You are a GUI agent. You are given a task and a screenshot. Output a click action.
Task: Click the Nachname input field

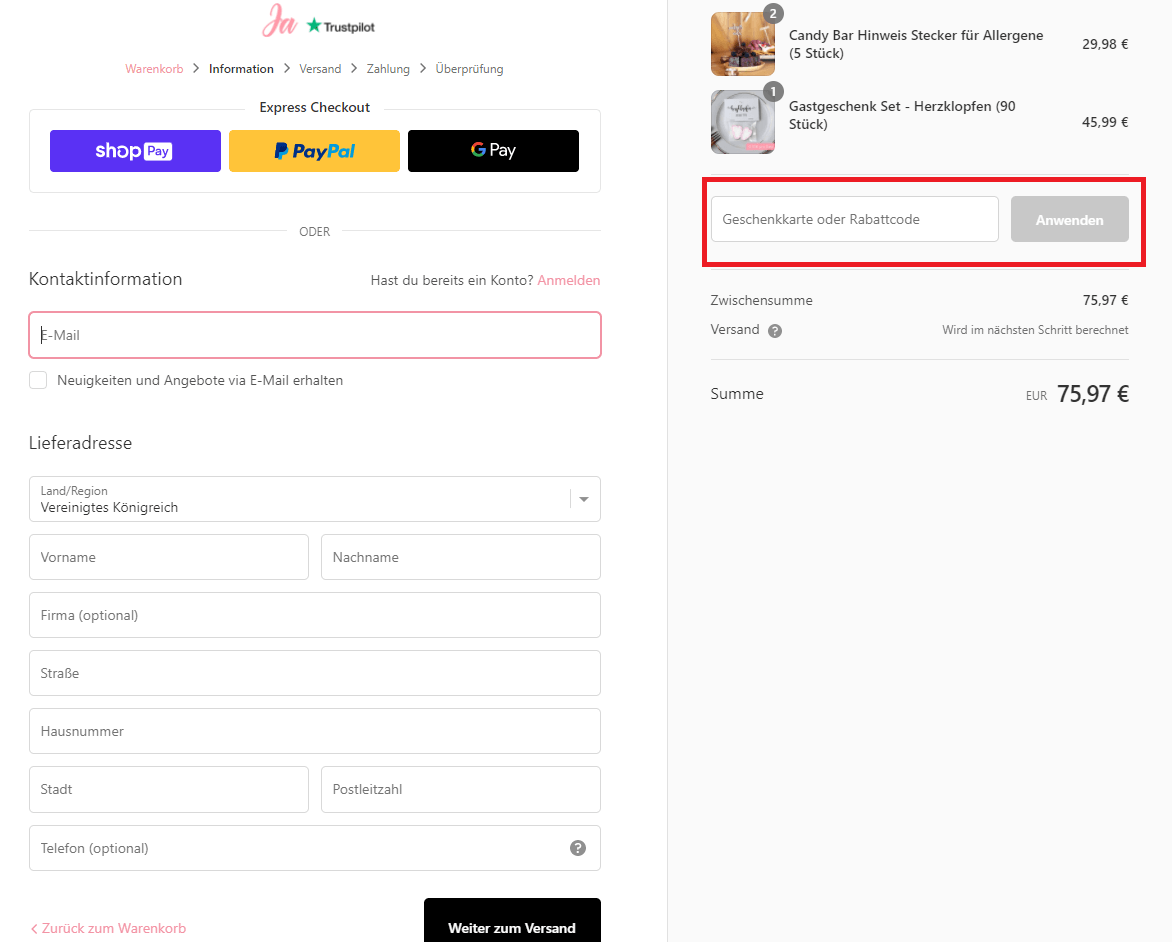(460, 557)
